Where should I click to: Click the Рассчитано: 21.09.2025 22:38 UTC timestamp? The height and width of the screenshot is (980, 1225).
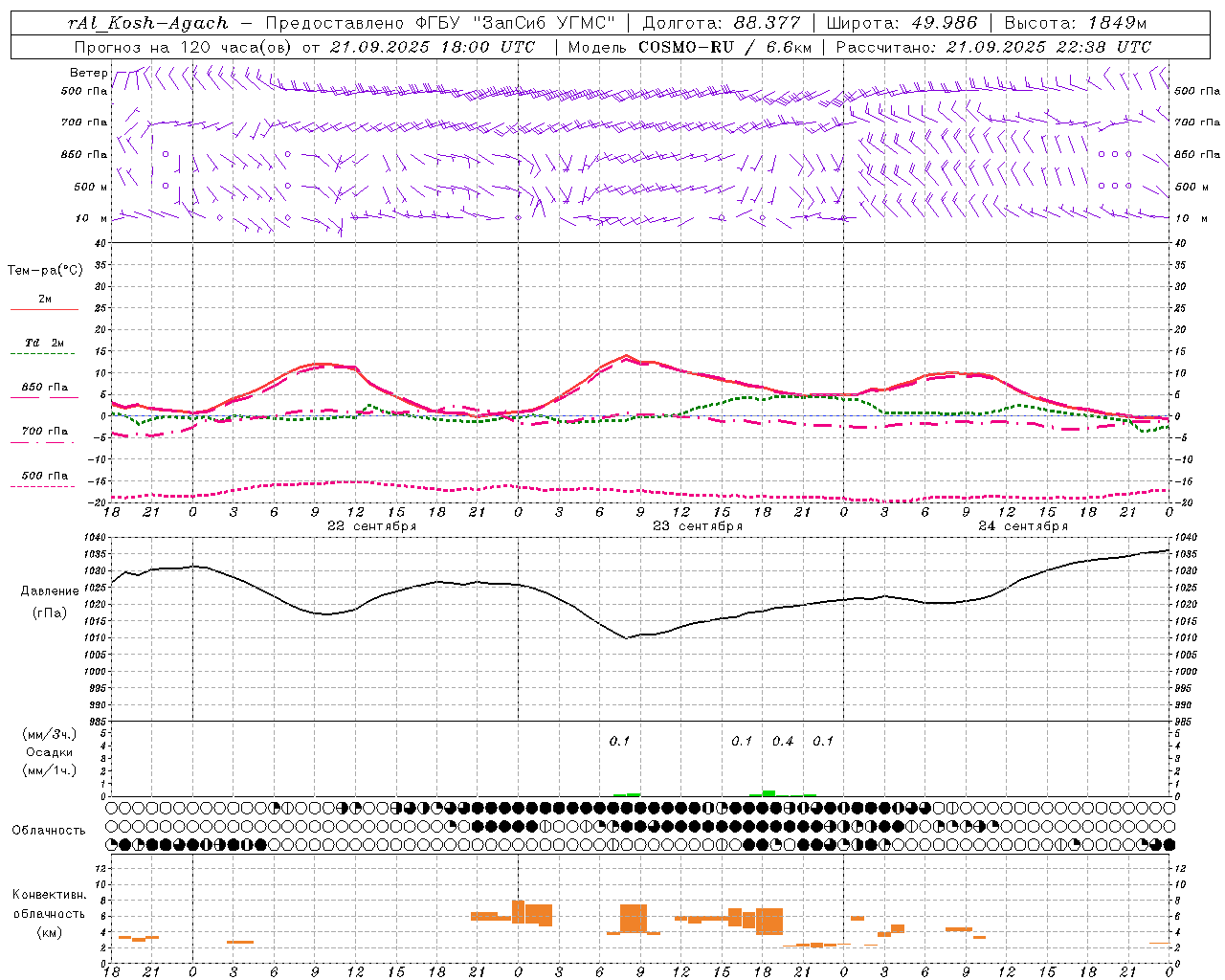(x=993, y=47)
